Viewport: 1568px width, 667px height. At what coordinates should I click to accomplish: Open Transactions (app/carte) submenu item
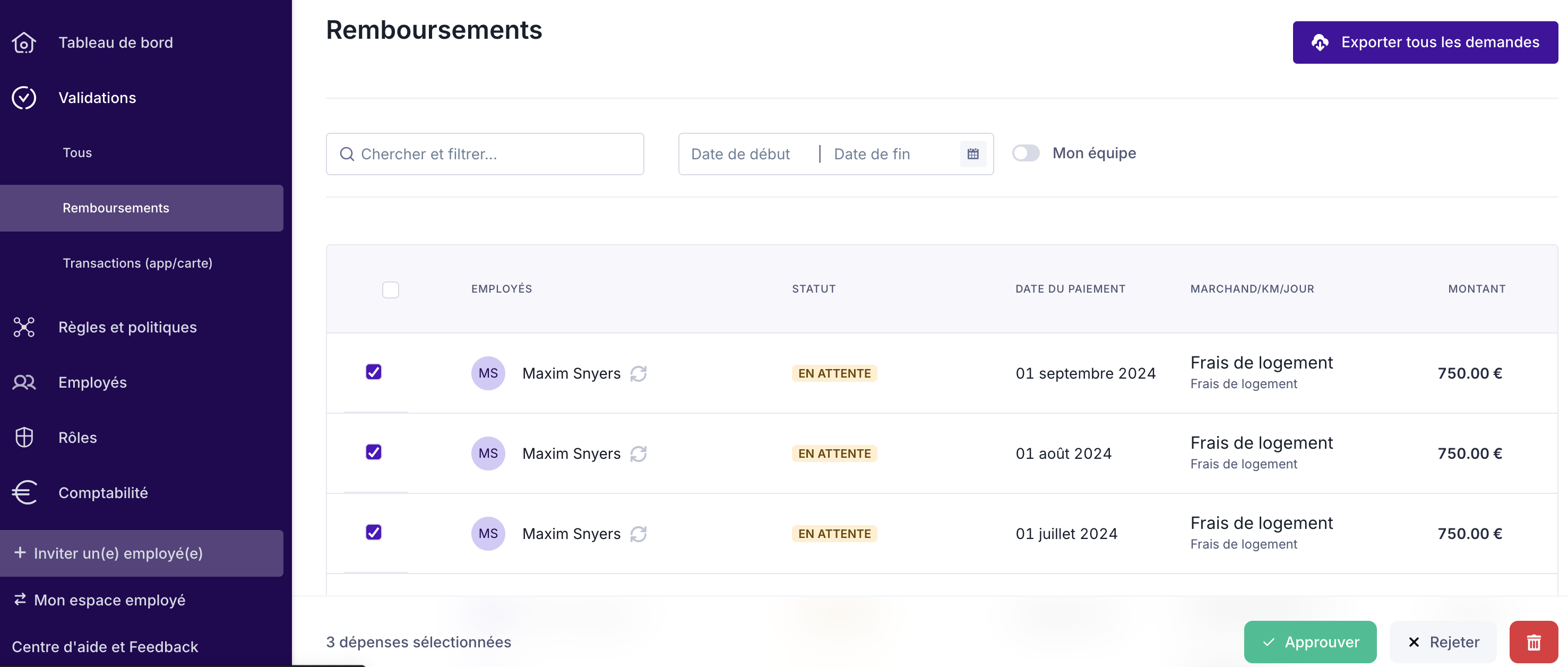(x=137, y=263)
